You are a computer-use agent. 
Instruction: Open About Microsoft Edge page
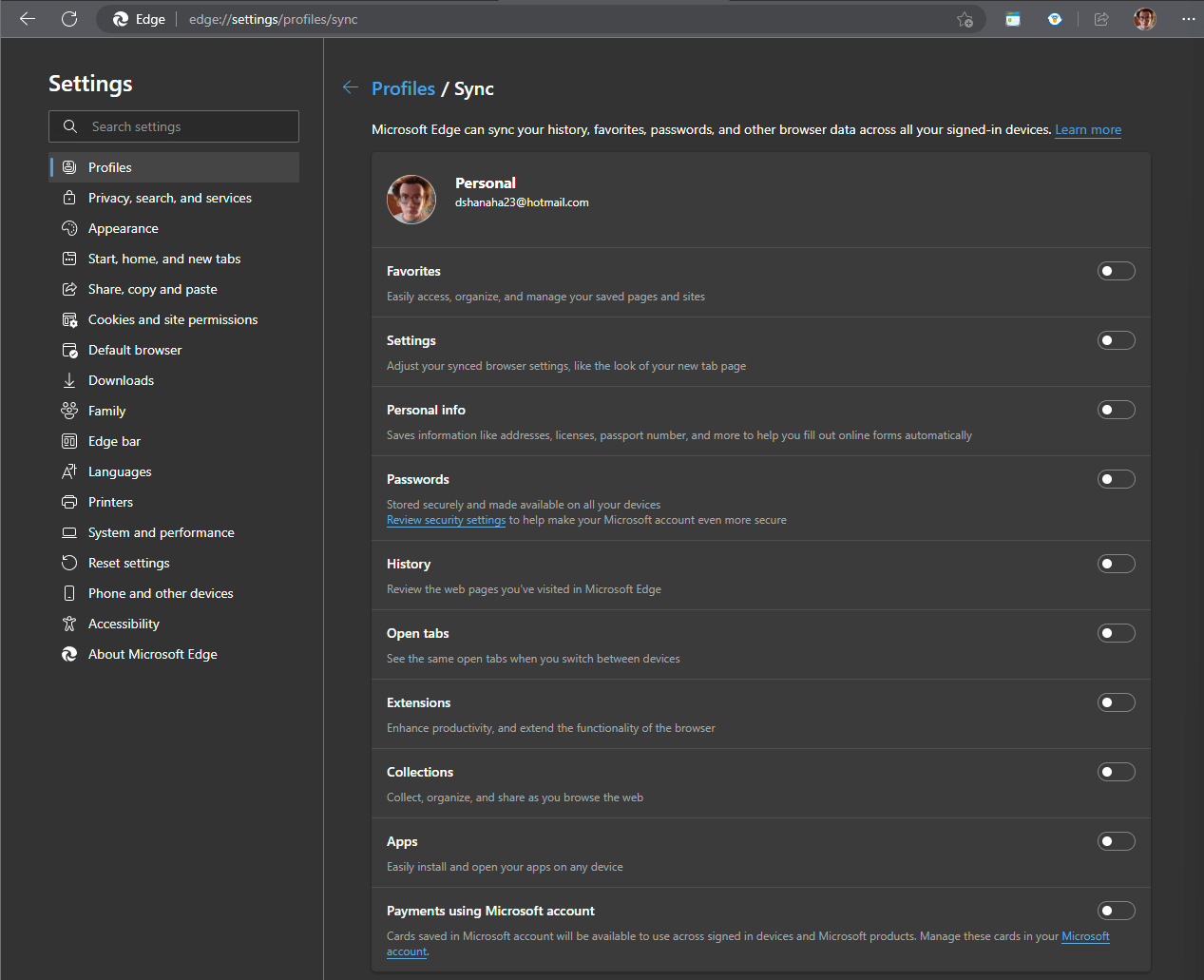click(174, 654)
